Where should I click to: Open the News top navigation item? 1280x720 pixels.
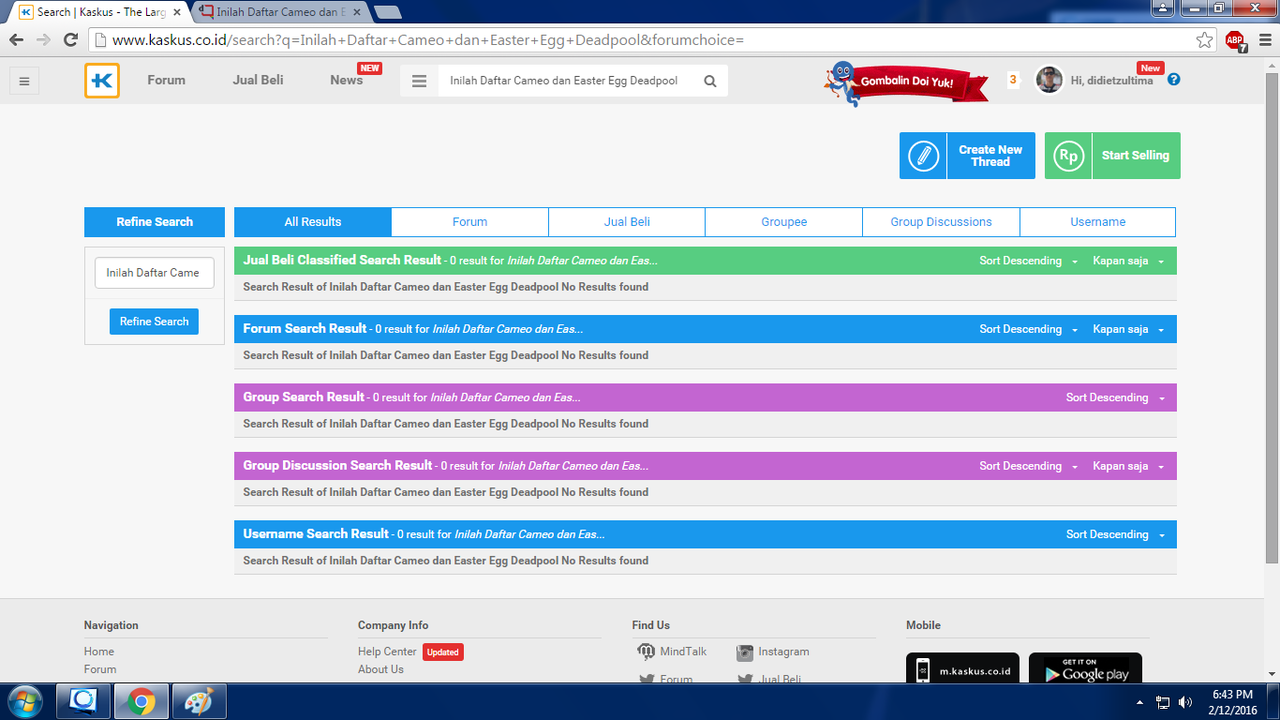[347, 80]
